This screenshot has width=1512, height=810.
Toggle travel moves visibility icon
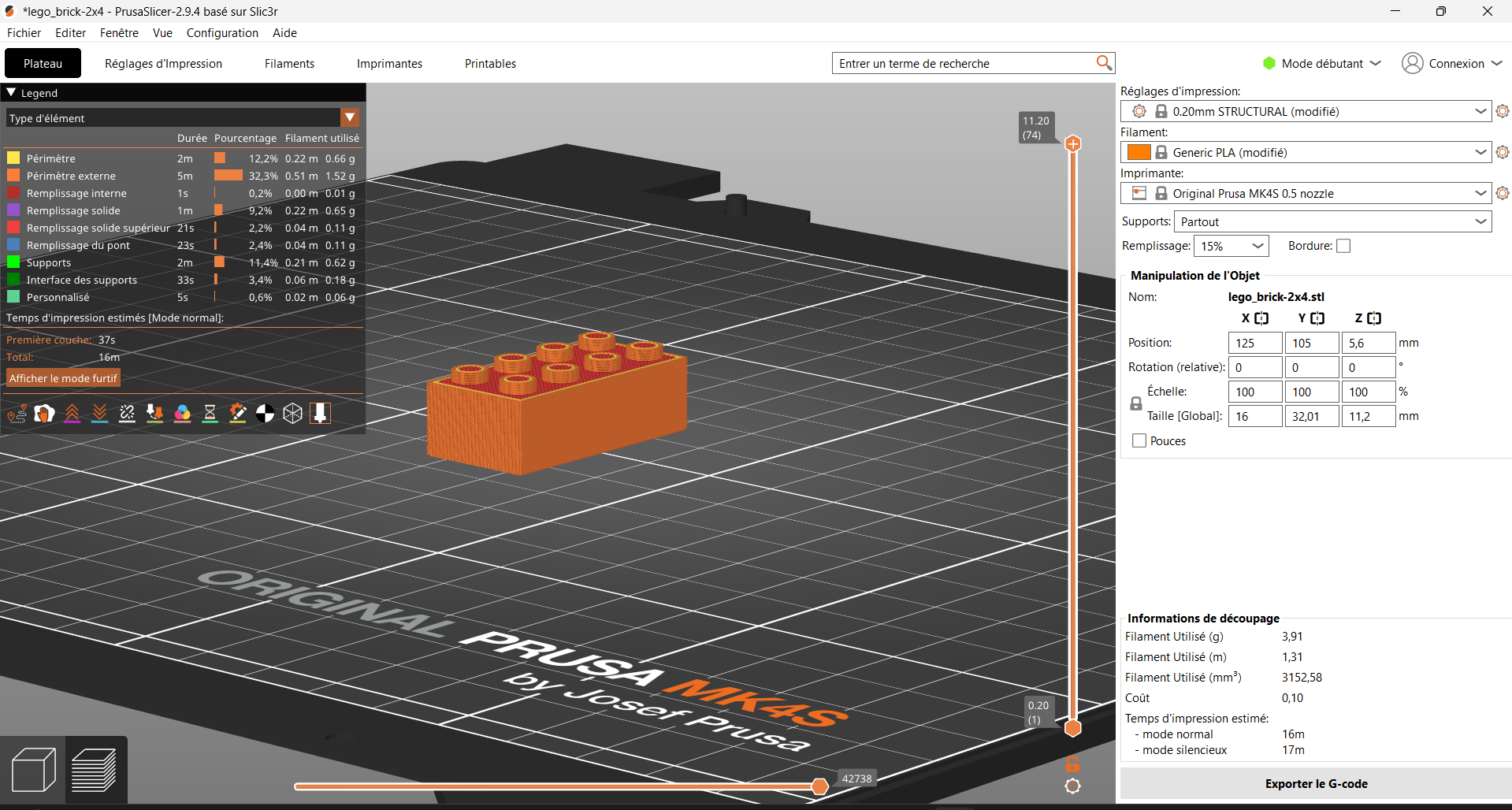(17, 414)
